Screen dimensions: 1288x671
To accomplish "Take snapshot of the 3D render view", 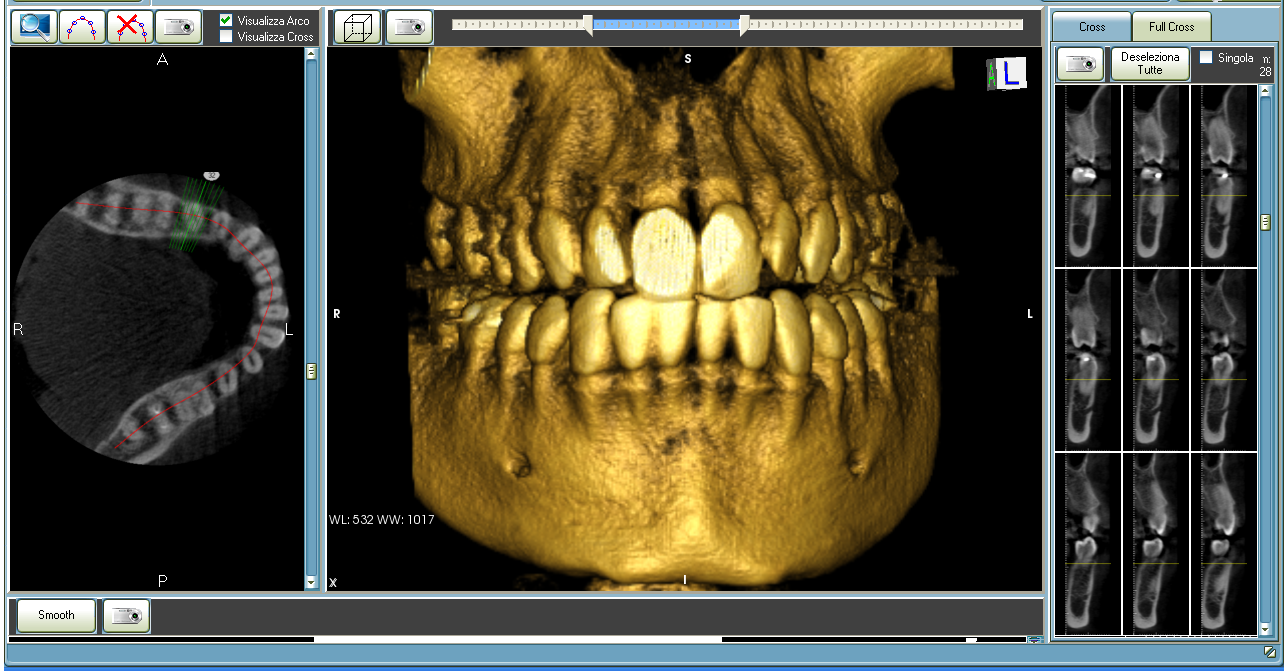I will coord(409,27).
